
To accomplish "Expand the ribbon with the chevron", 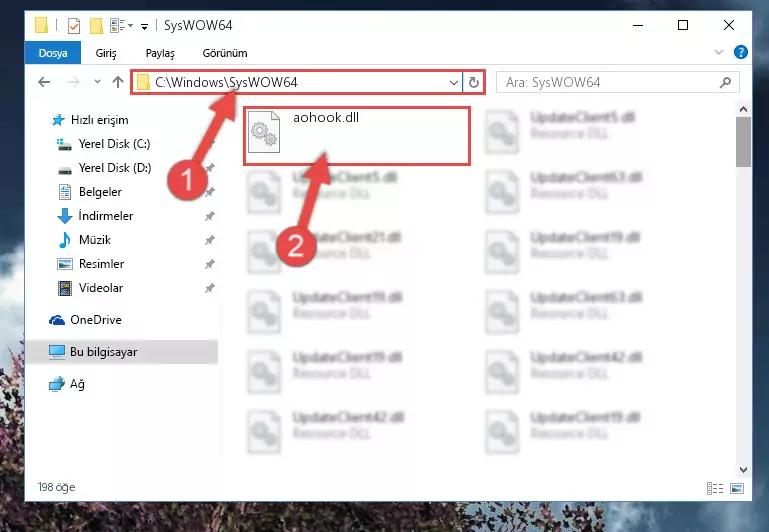I will 718,52.
